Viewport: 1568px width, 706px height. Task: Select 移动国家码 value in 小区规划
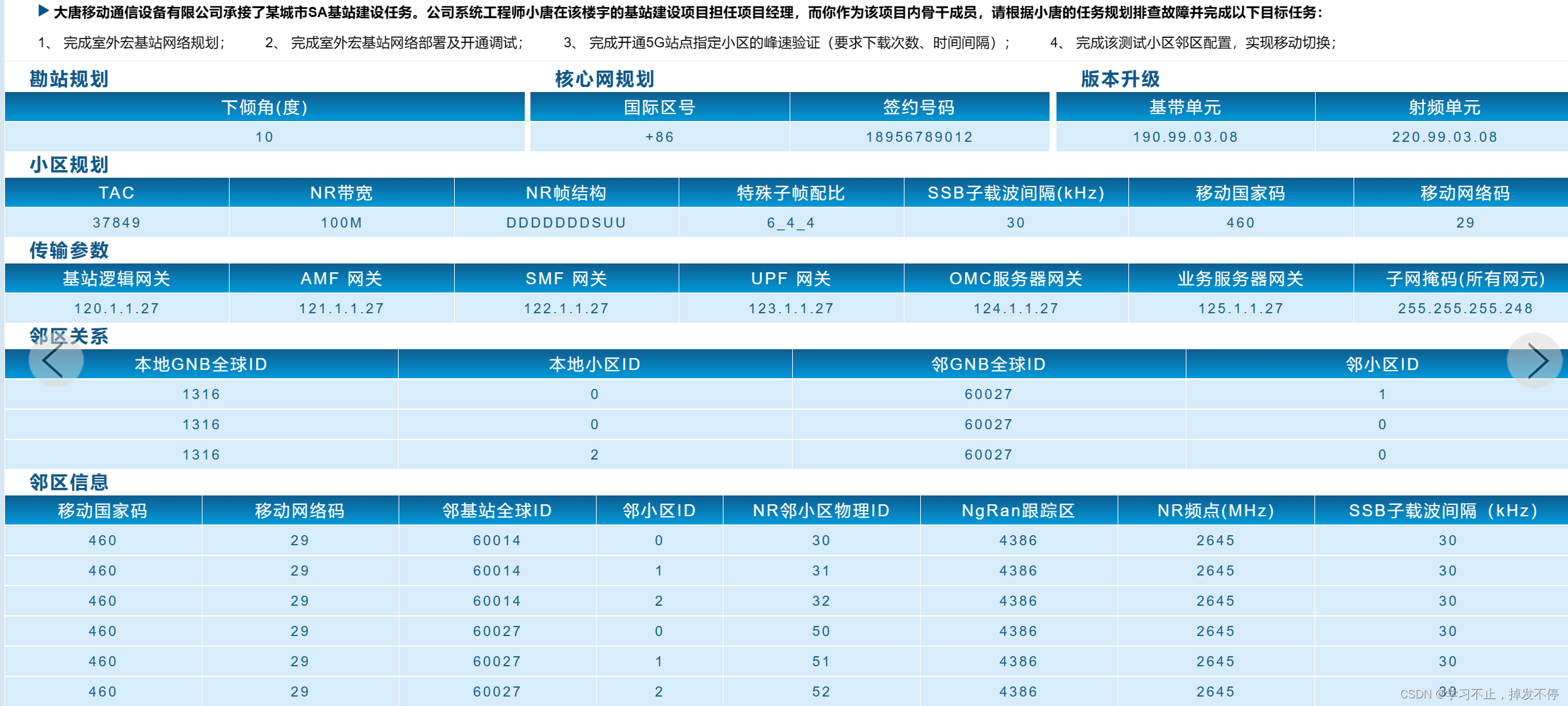[x=1241, y=222]
